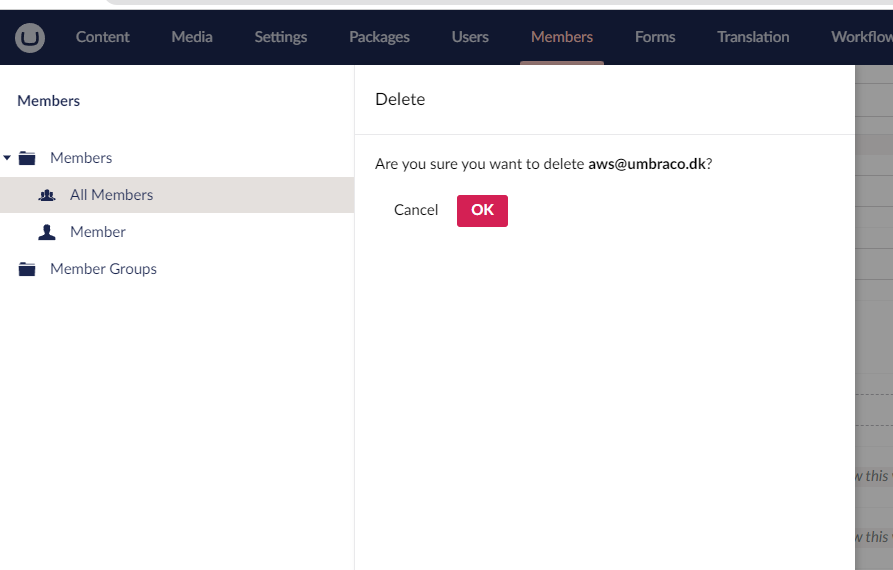Confirm deletion with the OK button
The width and height of the screenshot is (893, 570).
point(482,211)
